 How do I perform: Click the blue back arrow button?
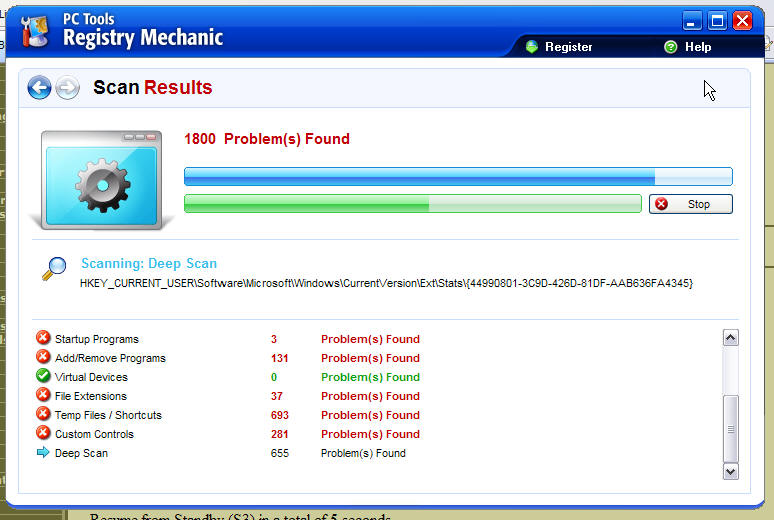point(39,87)
